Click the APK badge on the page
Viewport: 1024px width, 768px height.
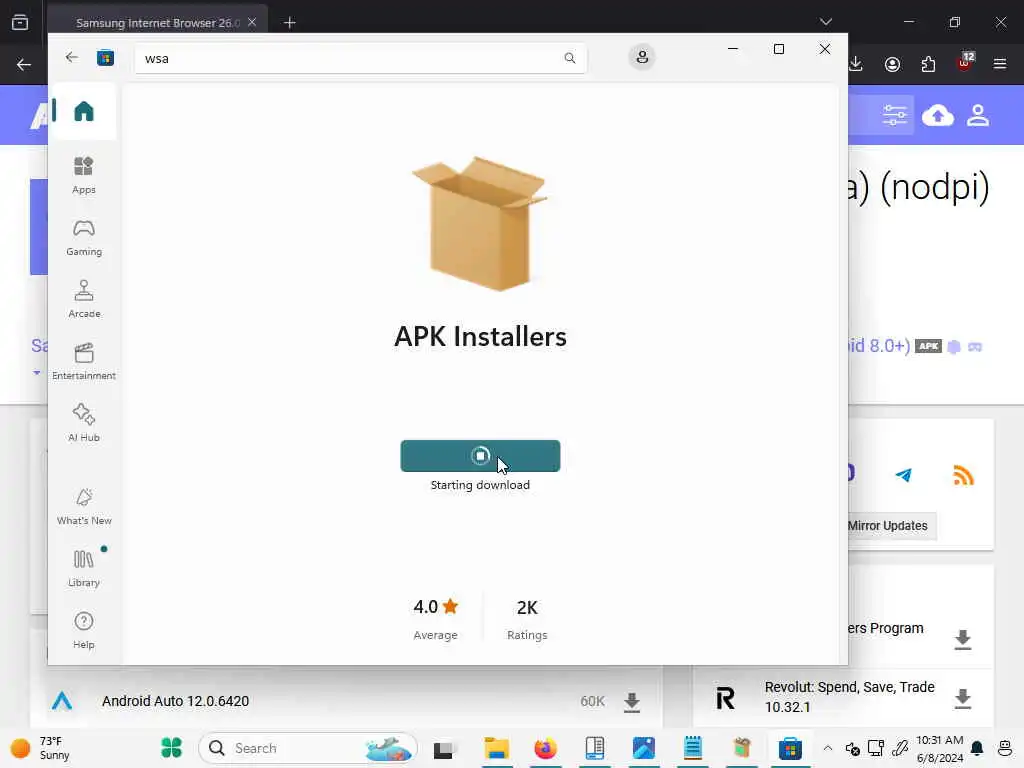point(928,346)
